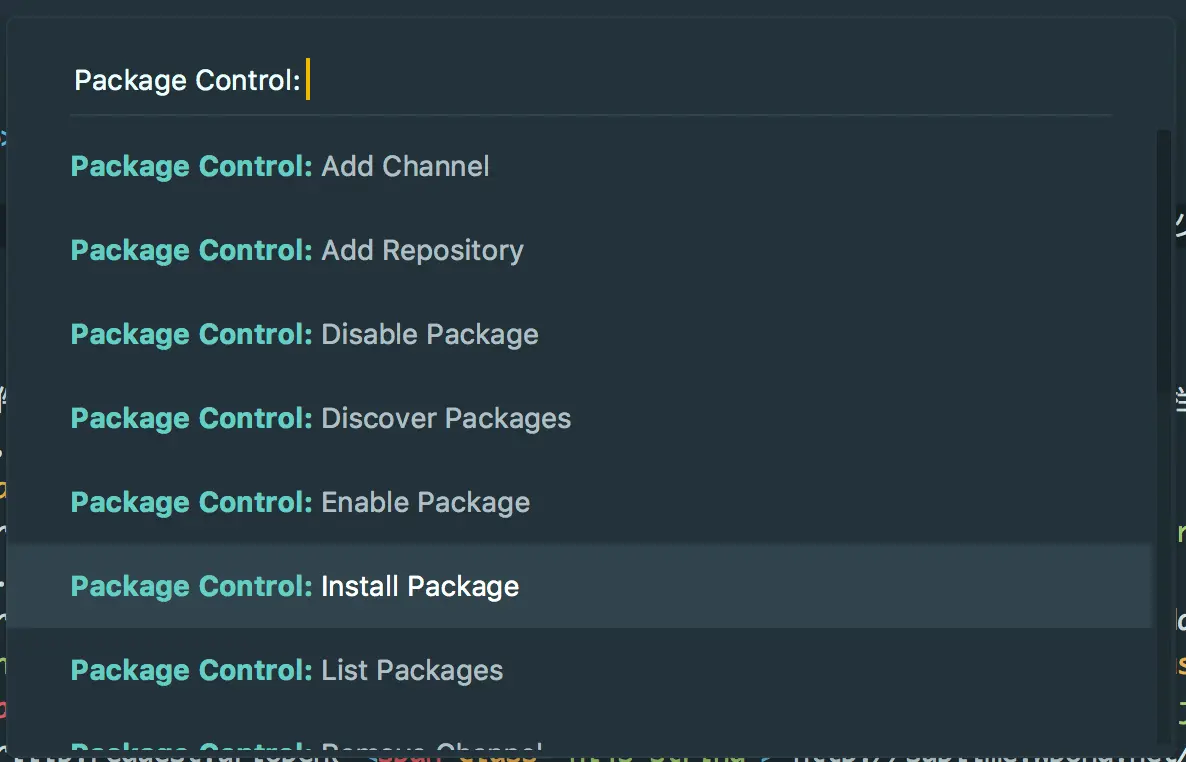Pick Package Control: Enable Package entry
The image size is (1186, 762).
[x=579, y=502]
